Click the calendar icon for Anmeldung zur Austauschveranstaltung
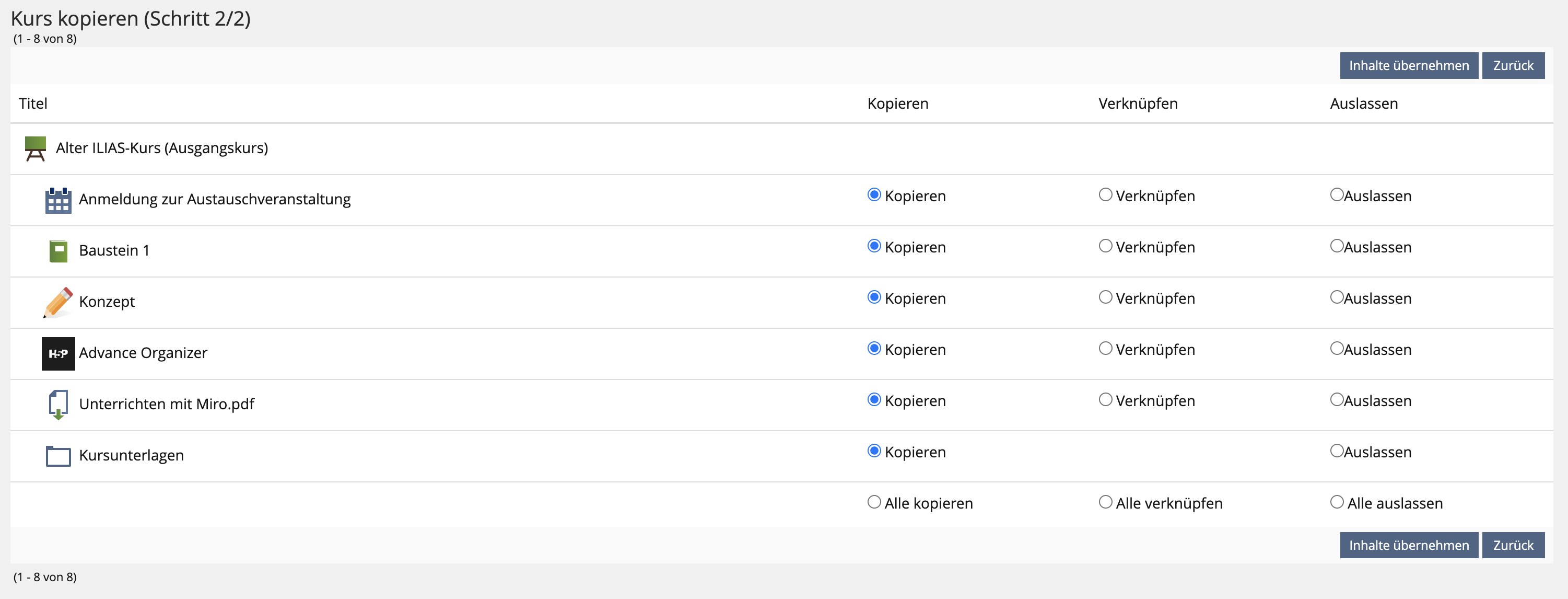The height and width of the screenshot is (599, 1568). [58, 201]
